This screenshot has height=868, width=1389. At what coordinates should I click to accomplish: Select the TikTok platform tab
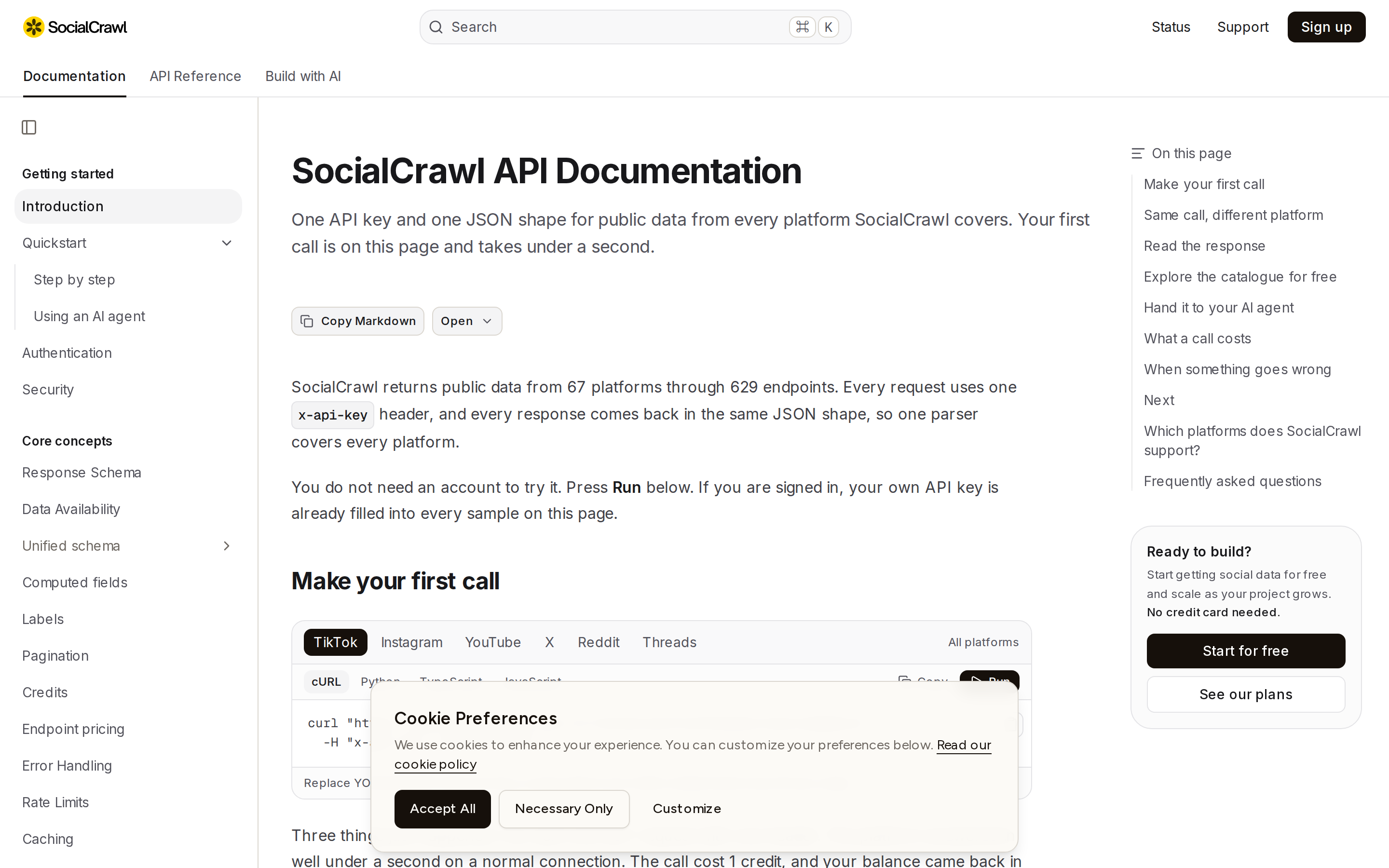point(335,642)
